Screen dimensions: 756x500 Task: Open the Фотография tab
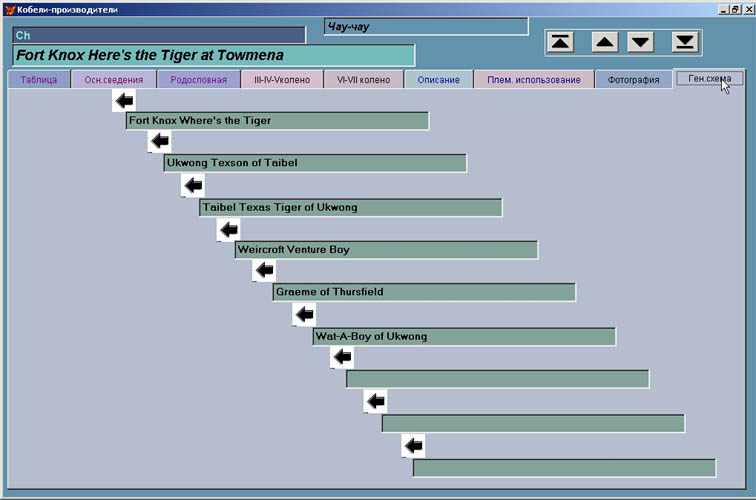pos(633,80)
